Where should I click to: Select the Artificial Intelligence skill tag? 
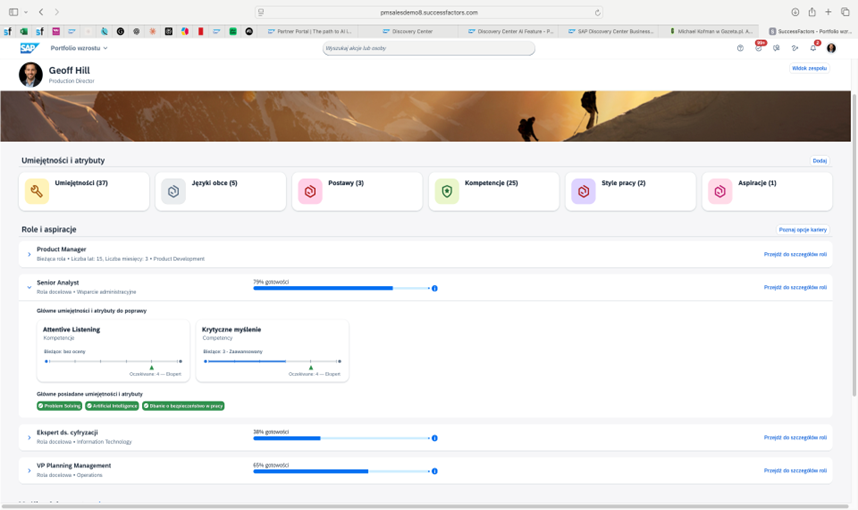112,406
